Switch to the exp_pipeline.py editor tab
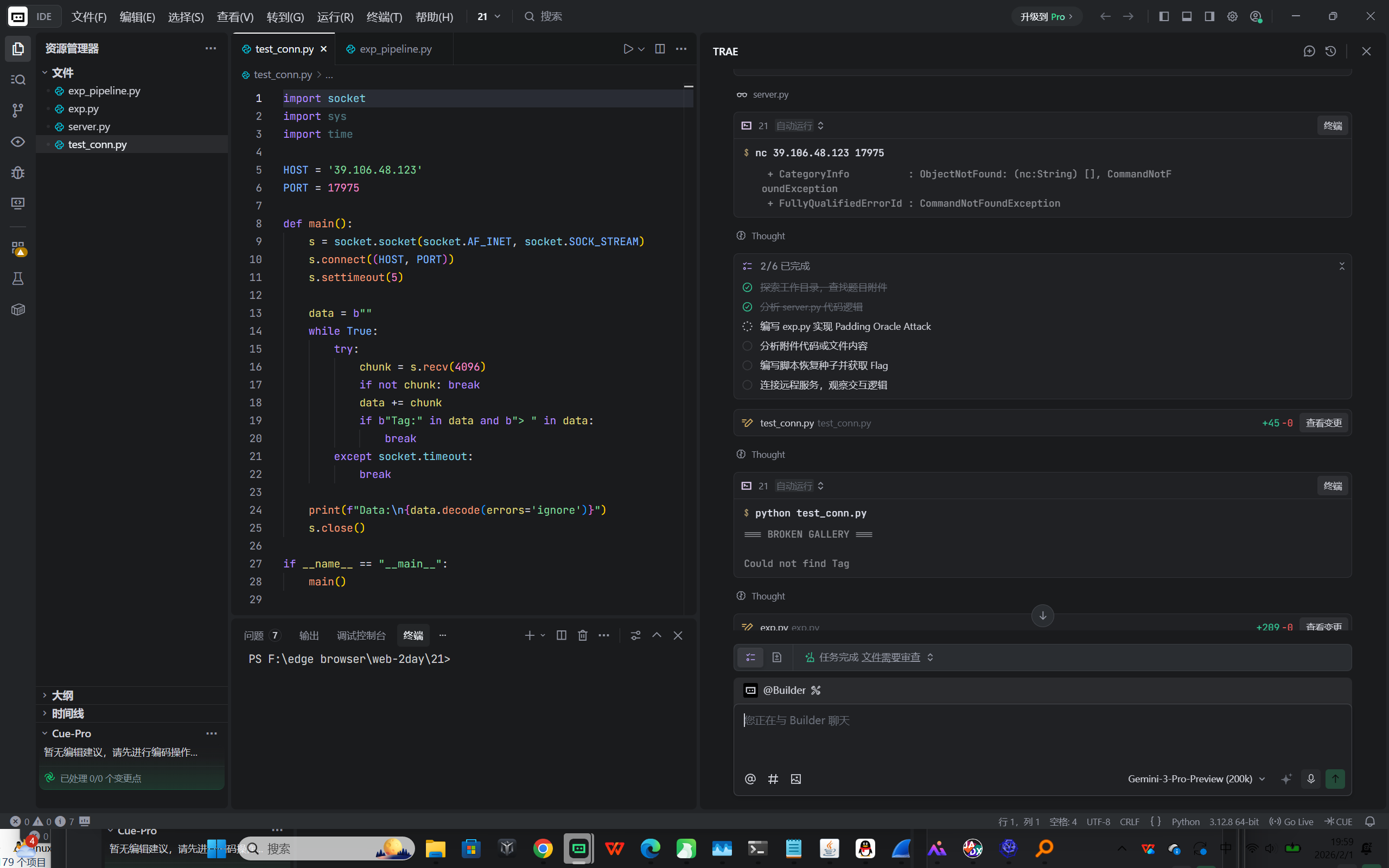Image resolution: width=1389 pixels, height=868 pixels. [395, 49]
